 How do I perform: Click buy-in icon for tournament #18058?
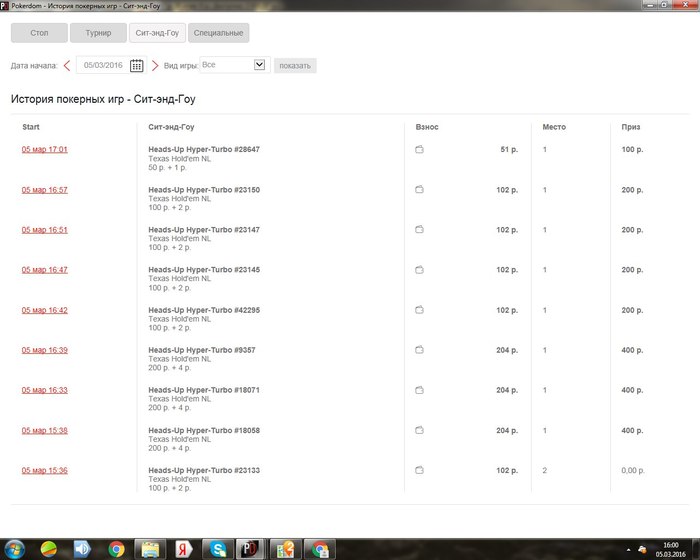pyautogui.click(x=419, y=430)
